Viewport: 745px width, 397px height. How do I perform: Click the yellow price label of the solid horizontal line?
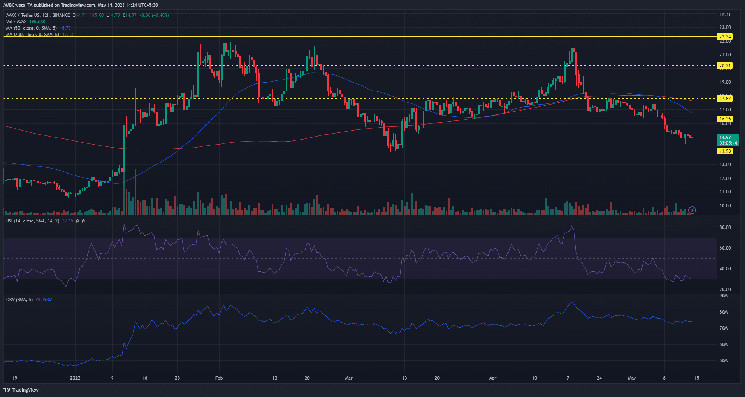724,37
